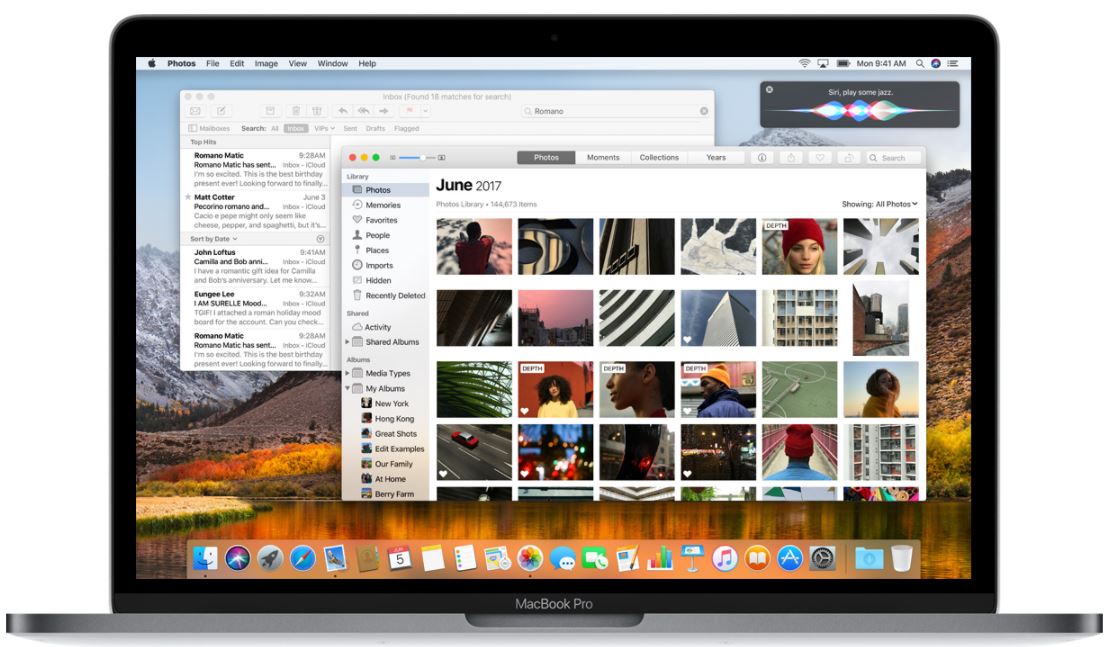Open iTunes from the Dock
The width and height of the screenshot is (1108, 647).
pyautogui.click(x=724, y=559)
